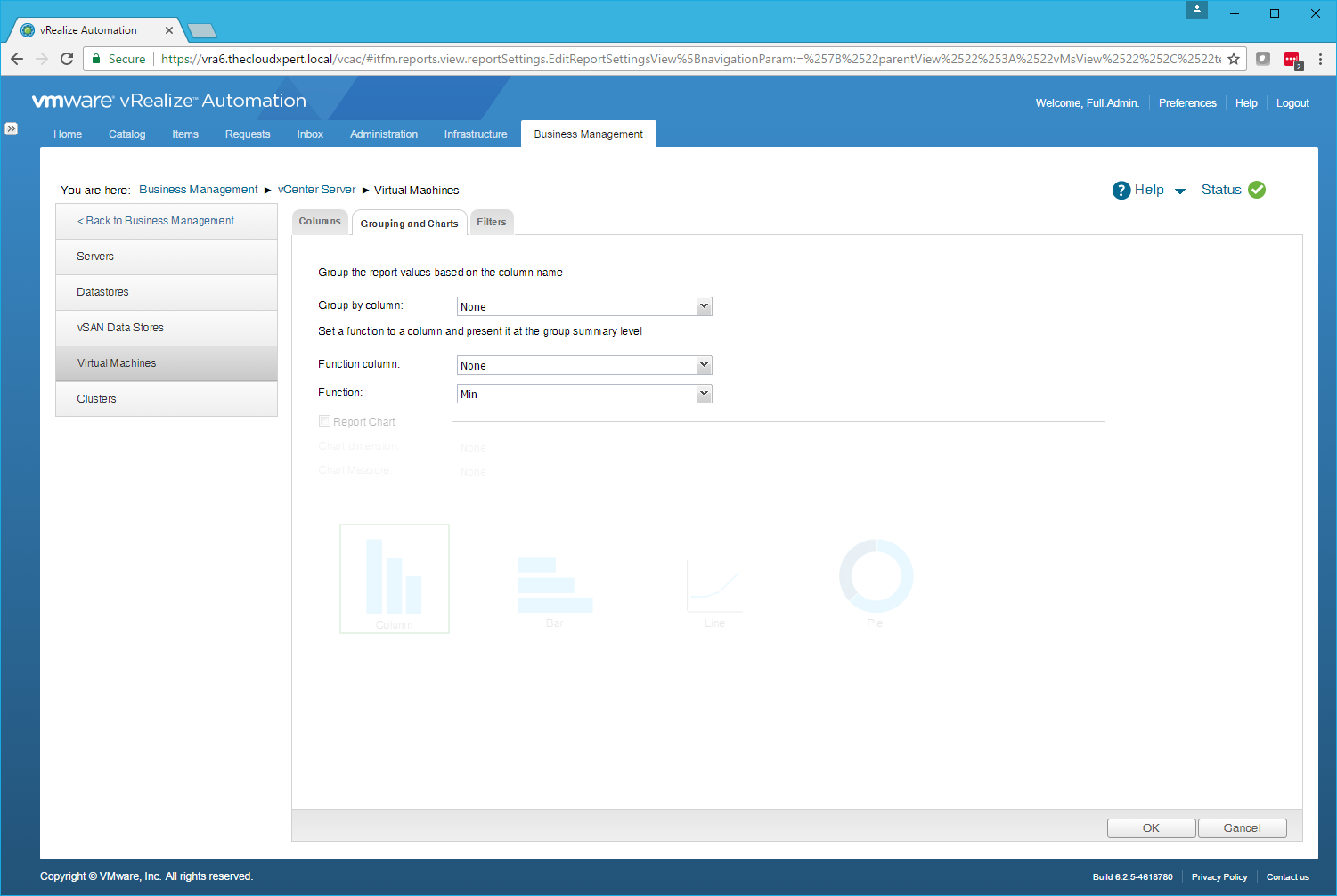
Task: Enable the Report Chart checkbox
Action: pyautogui.click(x=325, y=421)
